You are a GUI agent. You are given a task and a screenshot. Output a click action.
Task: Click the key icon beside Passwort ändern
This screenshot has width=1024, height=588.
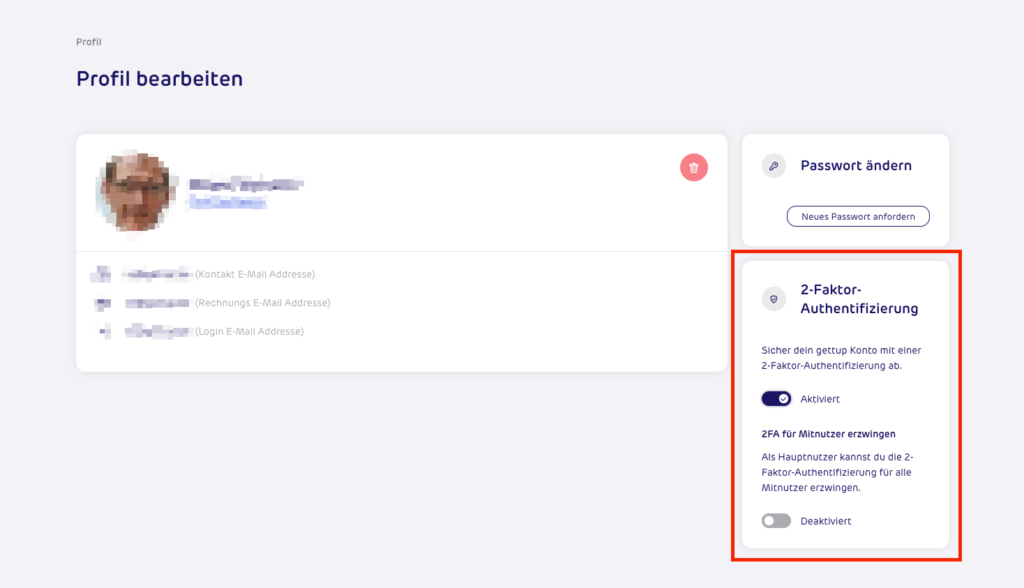click(x=773, y=166)
